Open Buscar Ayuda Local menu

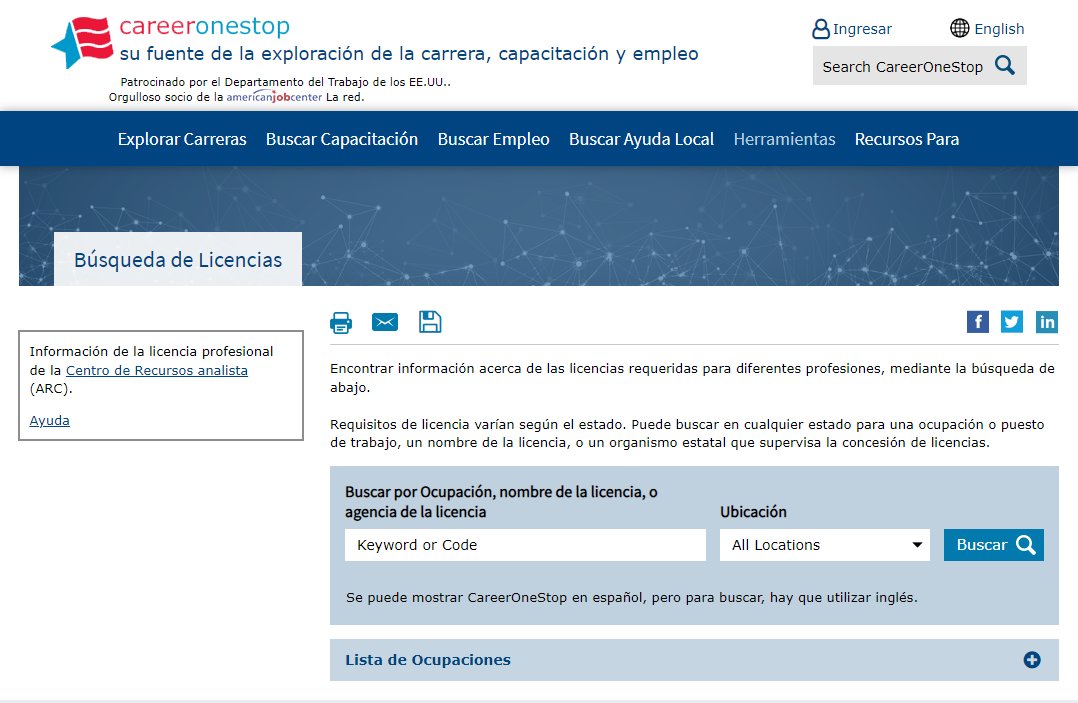tap(641, 139)
